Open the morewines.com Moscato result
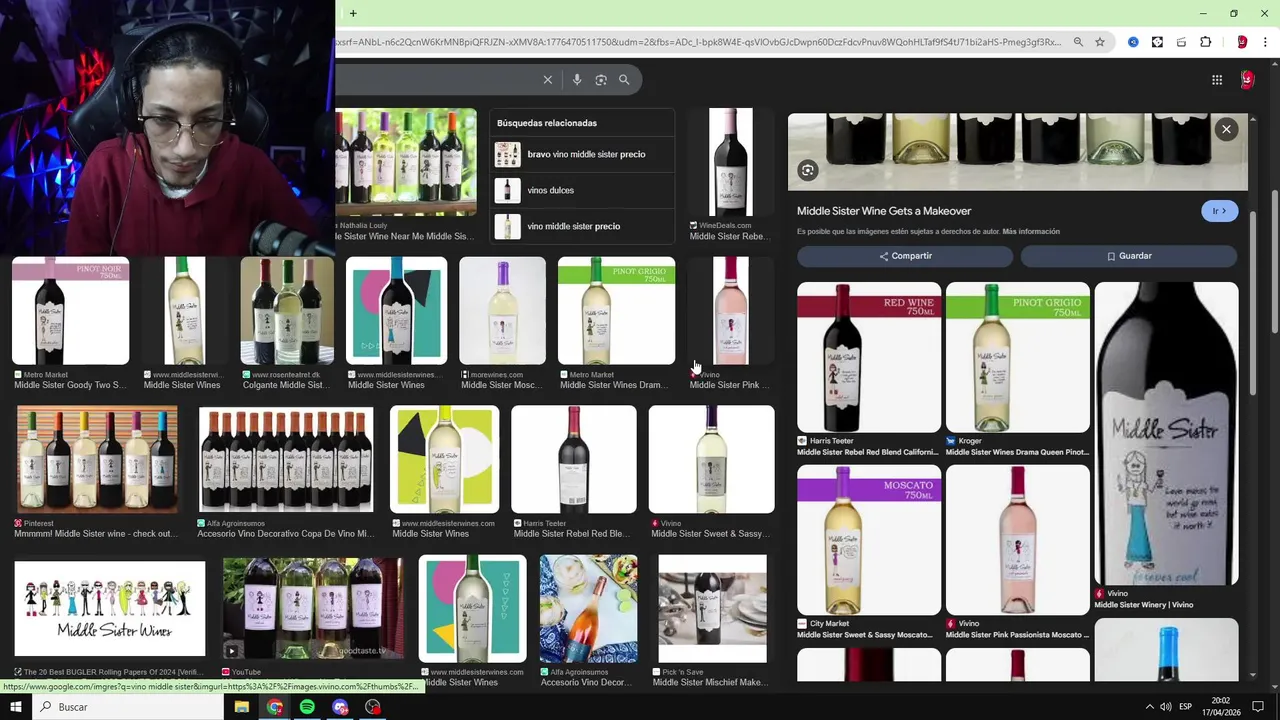Screen dimensions: 1280x720 point(502,311)
